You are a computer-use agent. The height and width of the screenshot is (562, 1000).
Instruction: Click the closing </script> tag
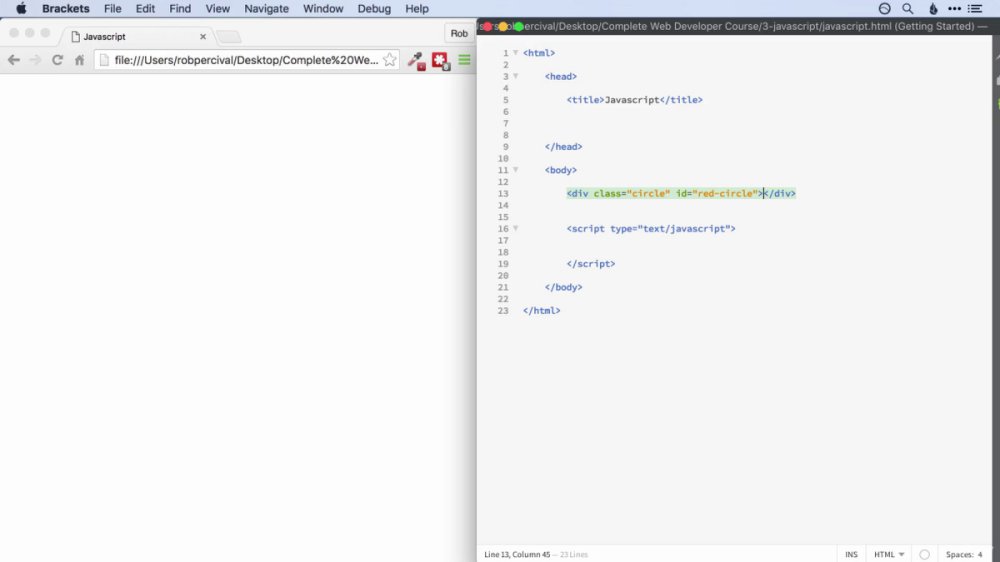(591, 263)
